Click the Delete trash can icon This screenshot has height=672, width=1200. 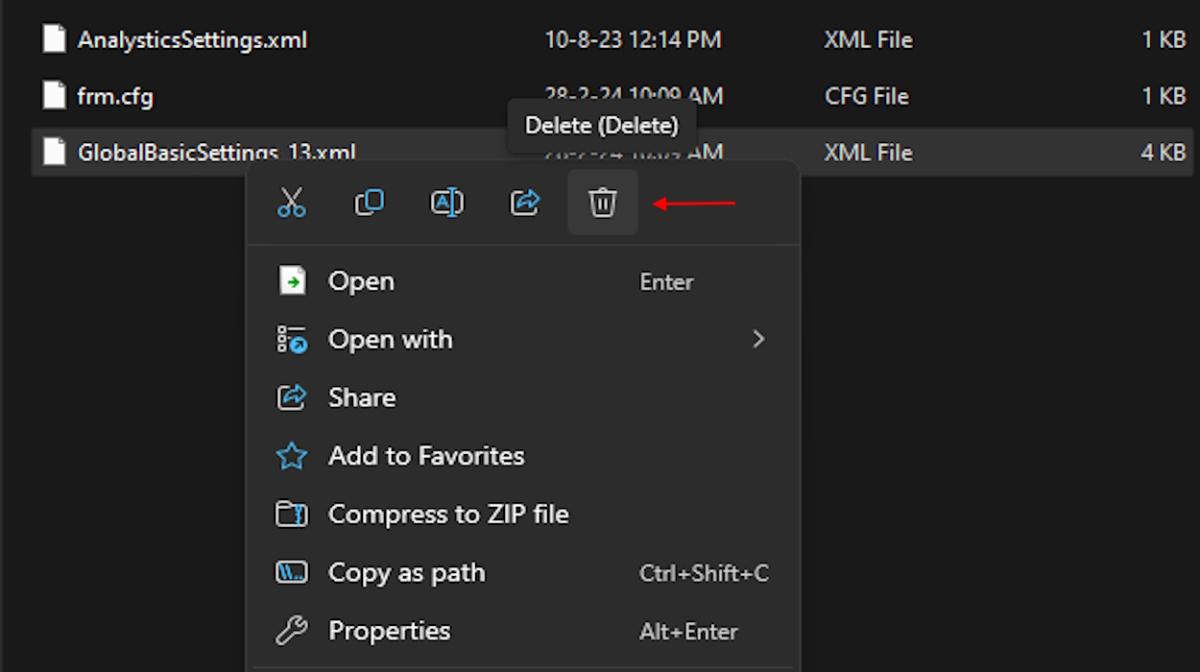[602, 203]
